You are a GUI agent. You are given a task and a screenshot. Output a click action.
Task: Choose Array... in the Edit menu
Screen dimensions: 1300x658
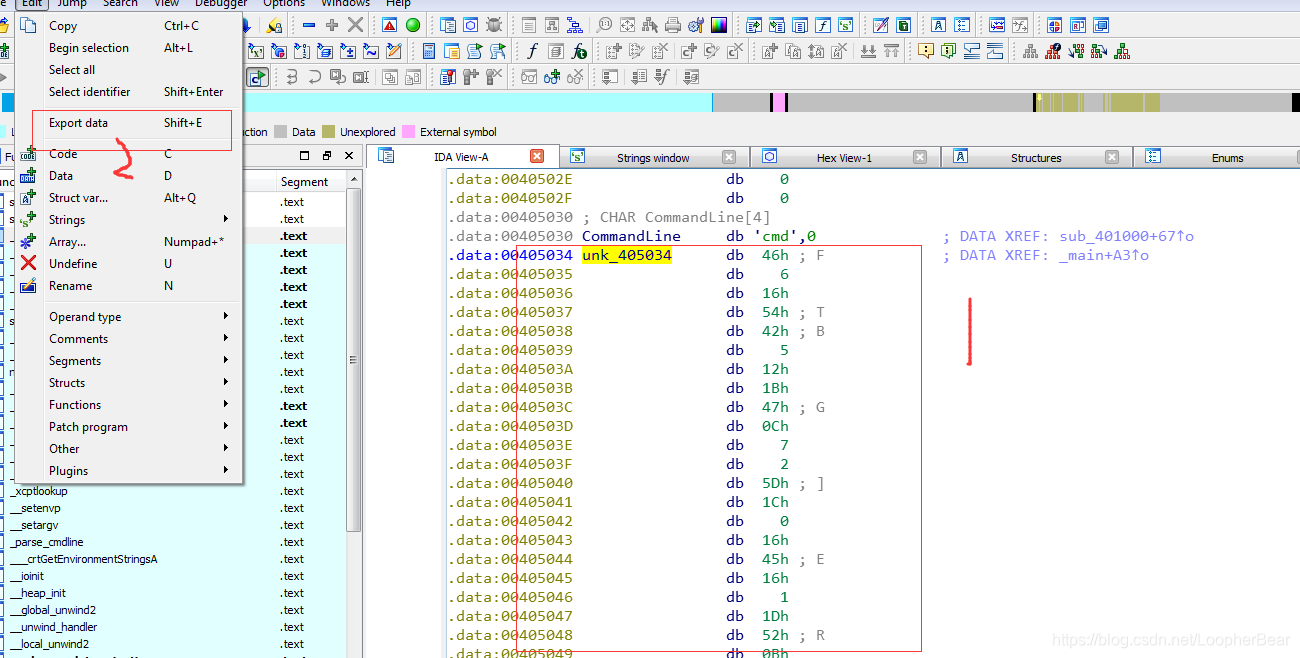(x=129, y=242)
